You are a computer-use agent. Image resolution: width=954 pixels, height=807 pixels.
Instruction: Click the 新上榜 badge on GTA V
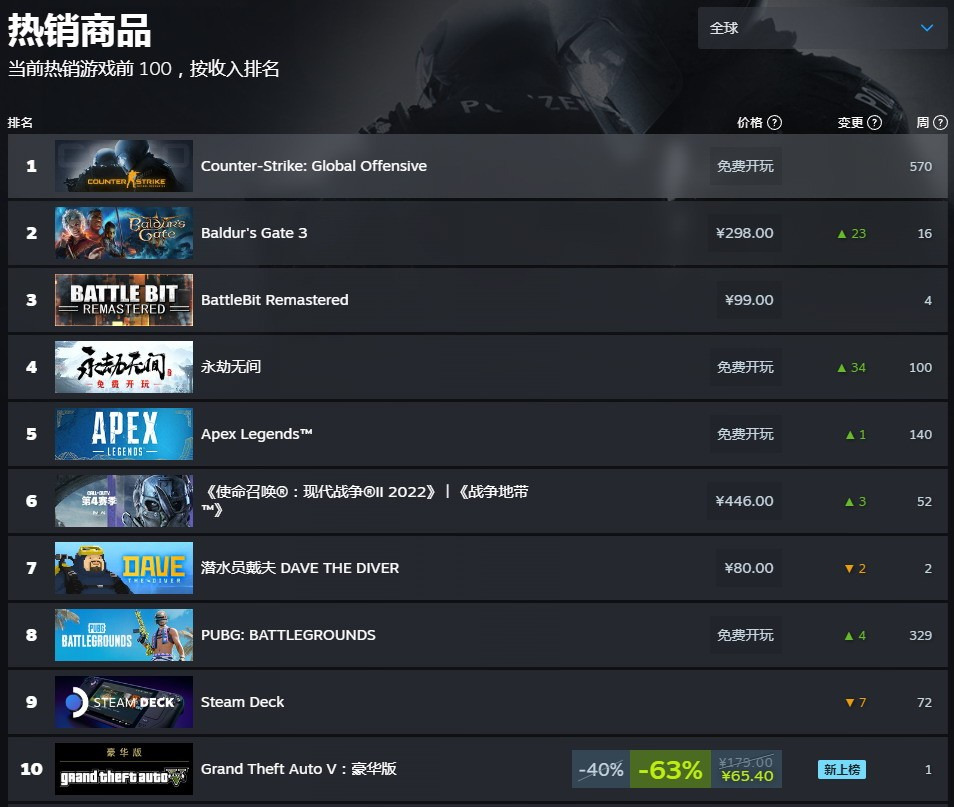841,769
